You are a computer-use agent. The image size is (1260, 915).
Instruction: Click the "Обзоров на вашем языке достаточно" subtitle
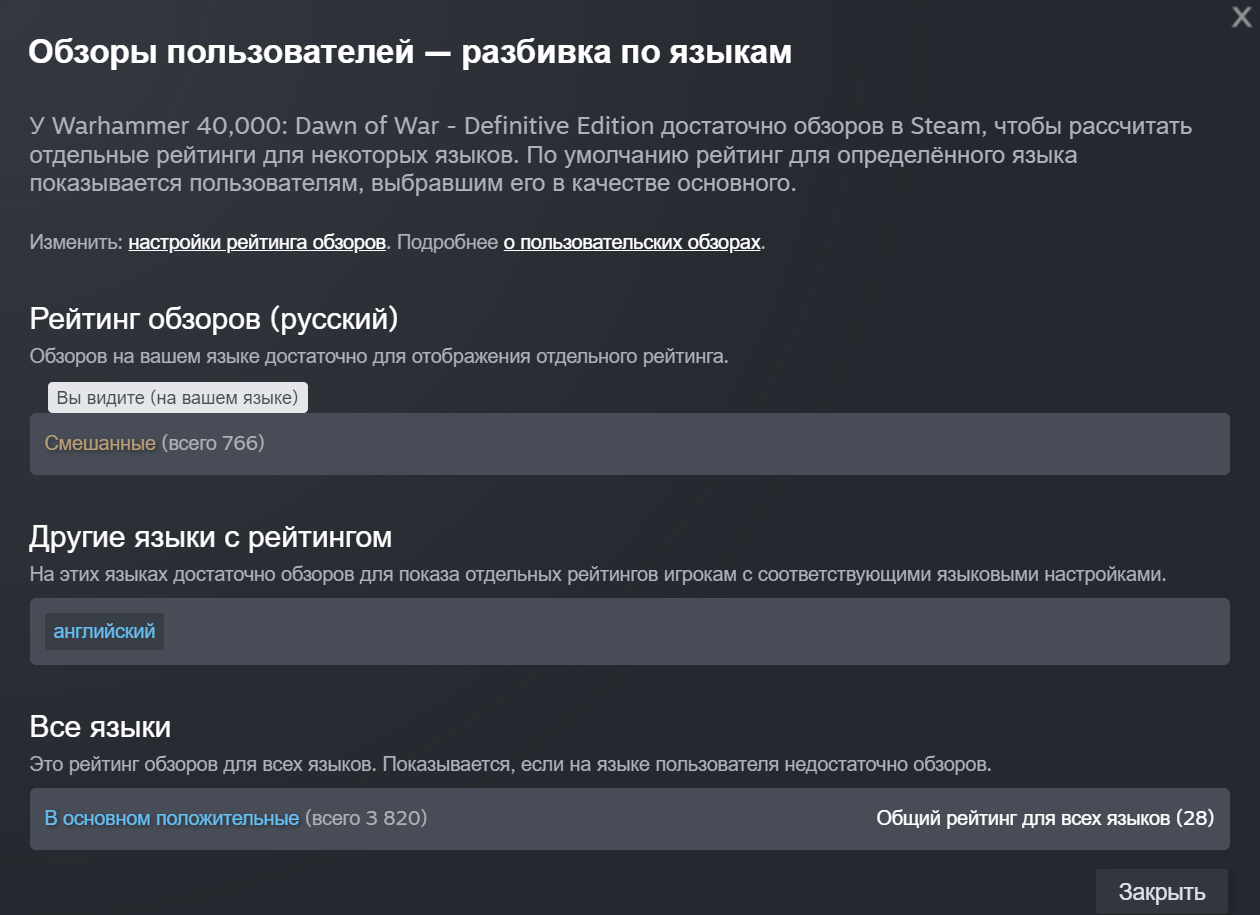click(379, 356)
